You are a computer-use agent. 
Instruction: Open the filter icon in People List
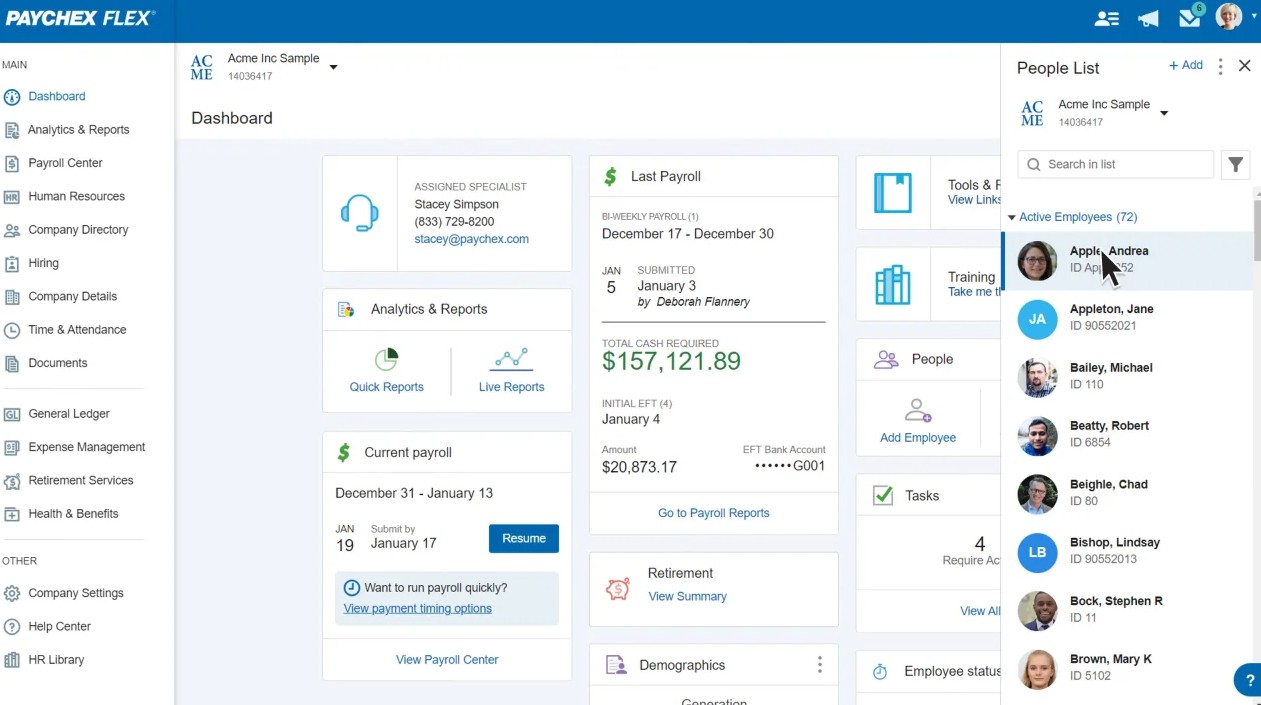coord(1235,164)
